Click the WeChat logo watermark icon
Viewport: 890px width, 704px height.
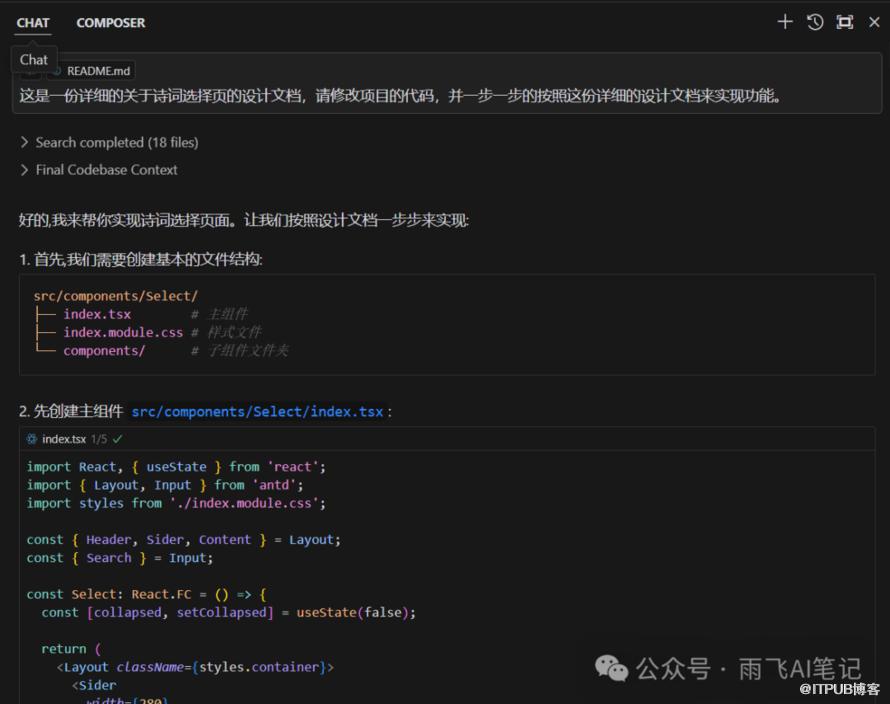click(612, 668)
